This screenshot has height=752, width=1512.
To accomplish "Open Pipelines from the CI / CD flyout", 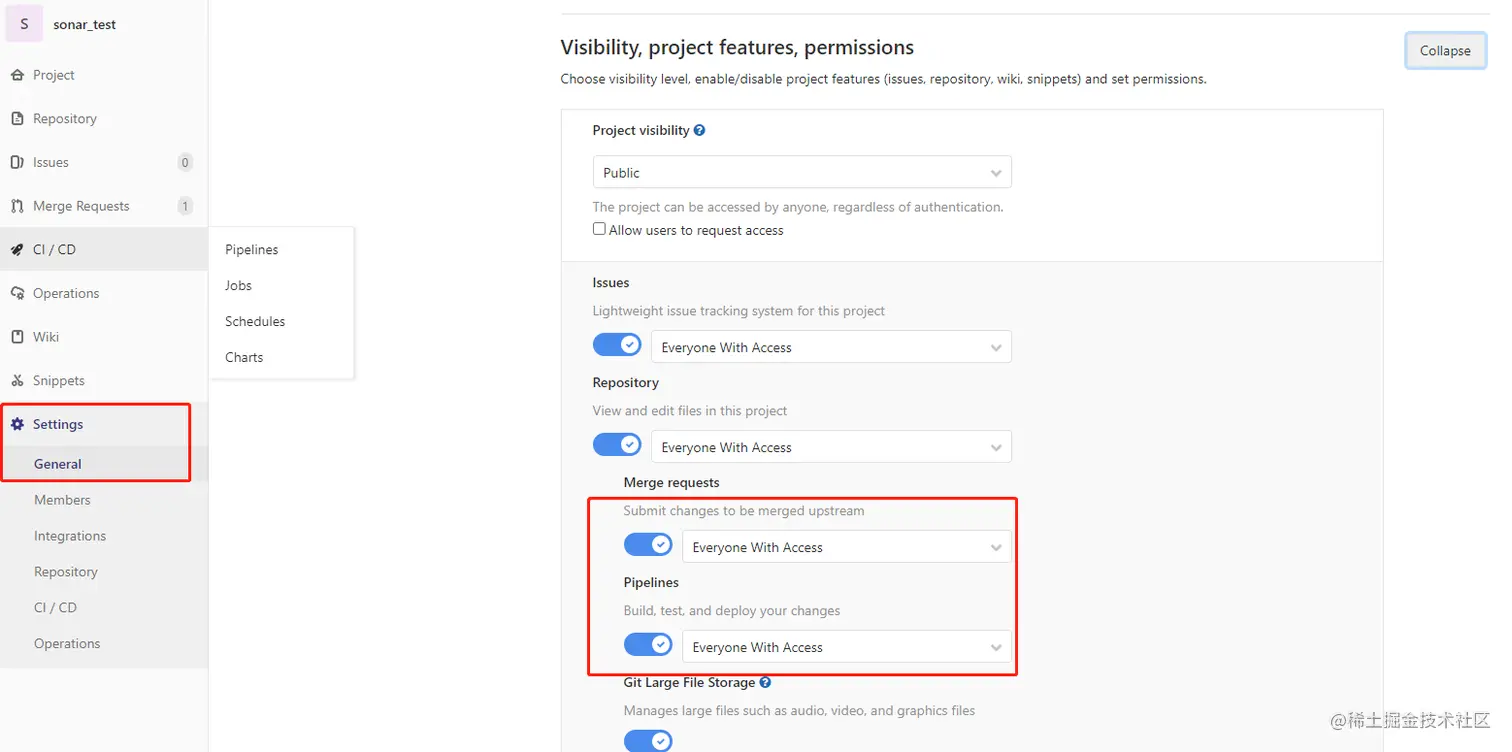I will click(x=252, y=250).
